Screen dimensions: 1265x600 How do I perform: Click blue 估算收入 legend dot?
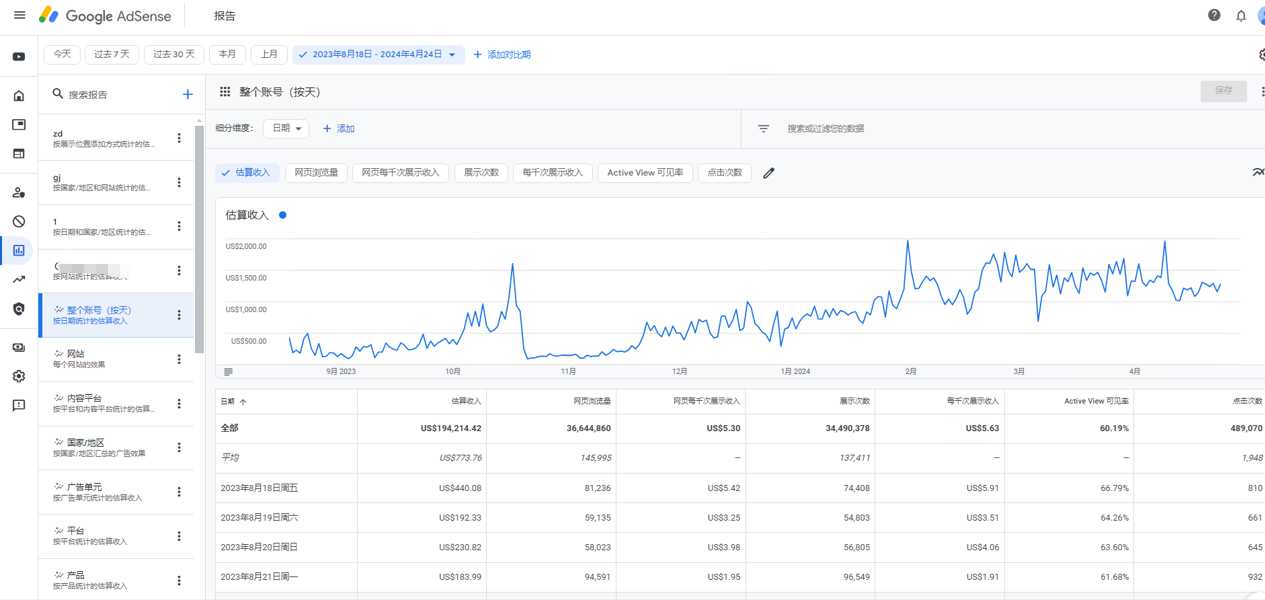pos(283,215)
